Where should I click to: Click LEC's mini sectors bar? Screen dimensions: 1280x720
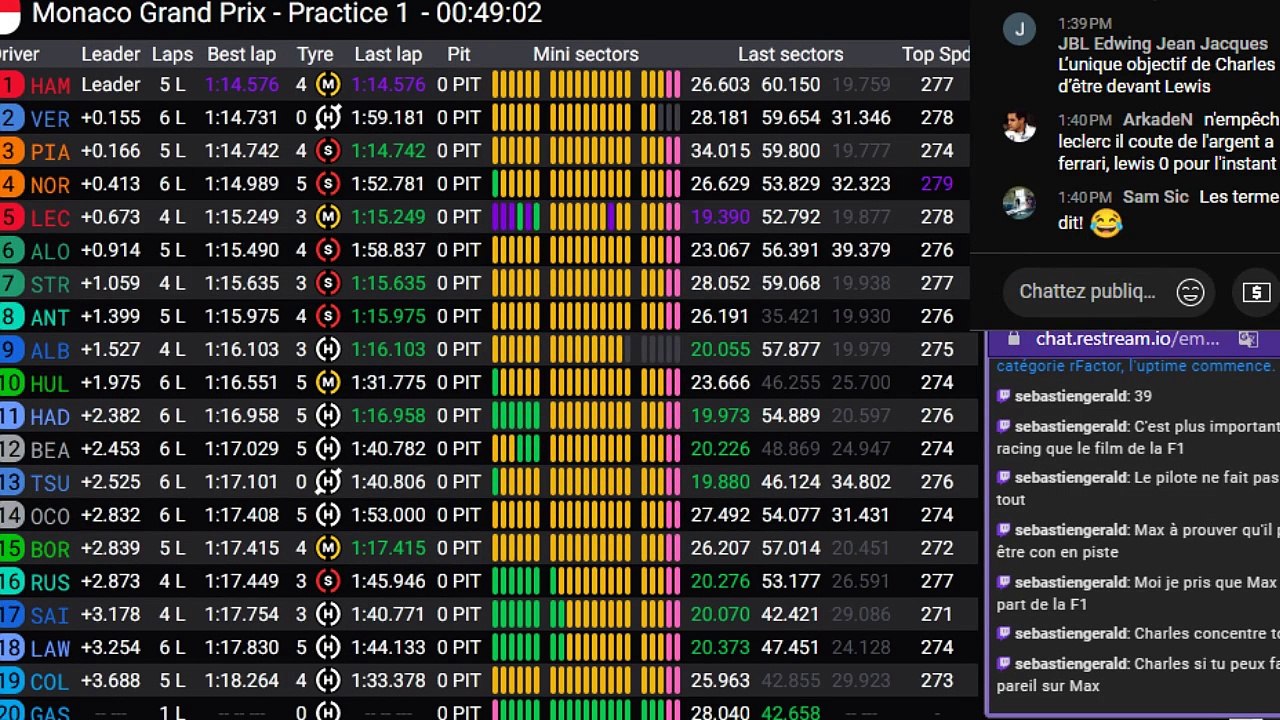pos(586,217)
